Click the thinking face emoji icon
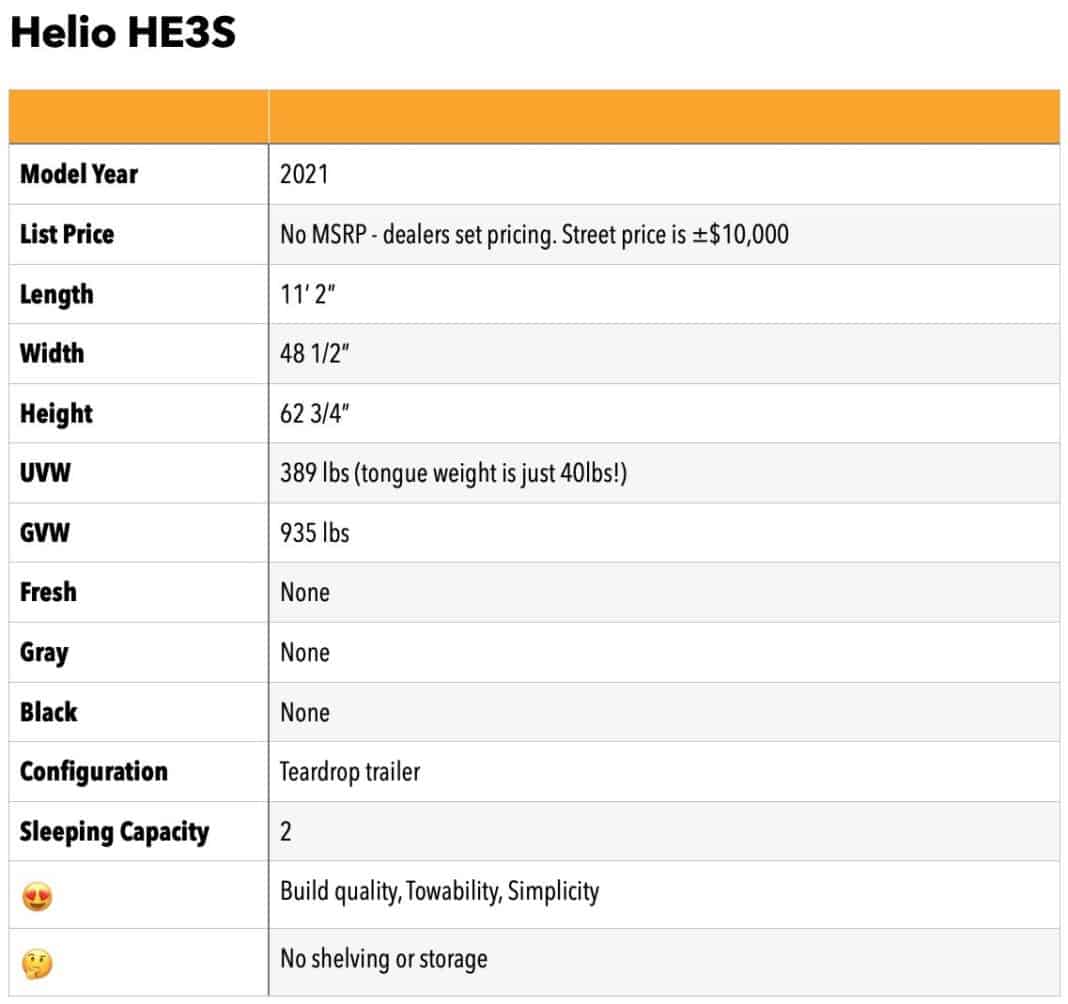 tap(37, 963)
